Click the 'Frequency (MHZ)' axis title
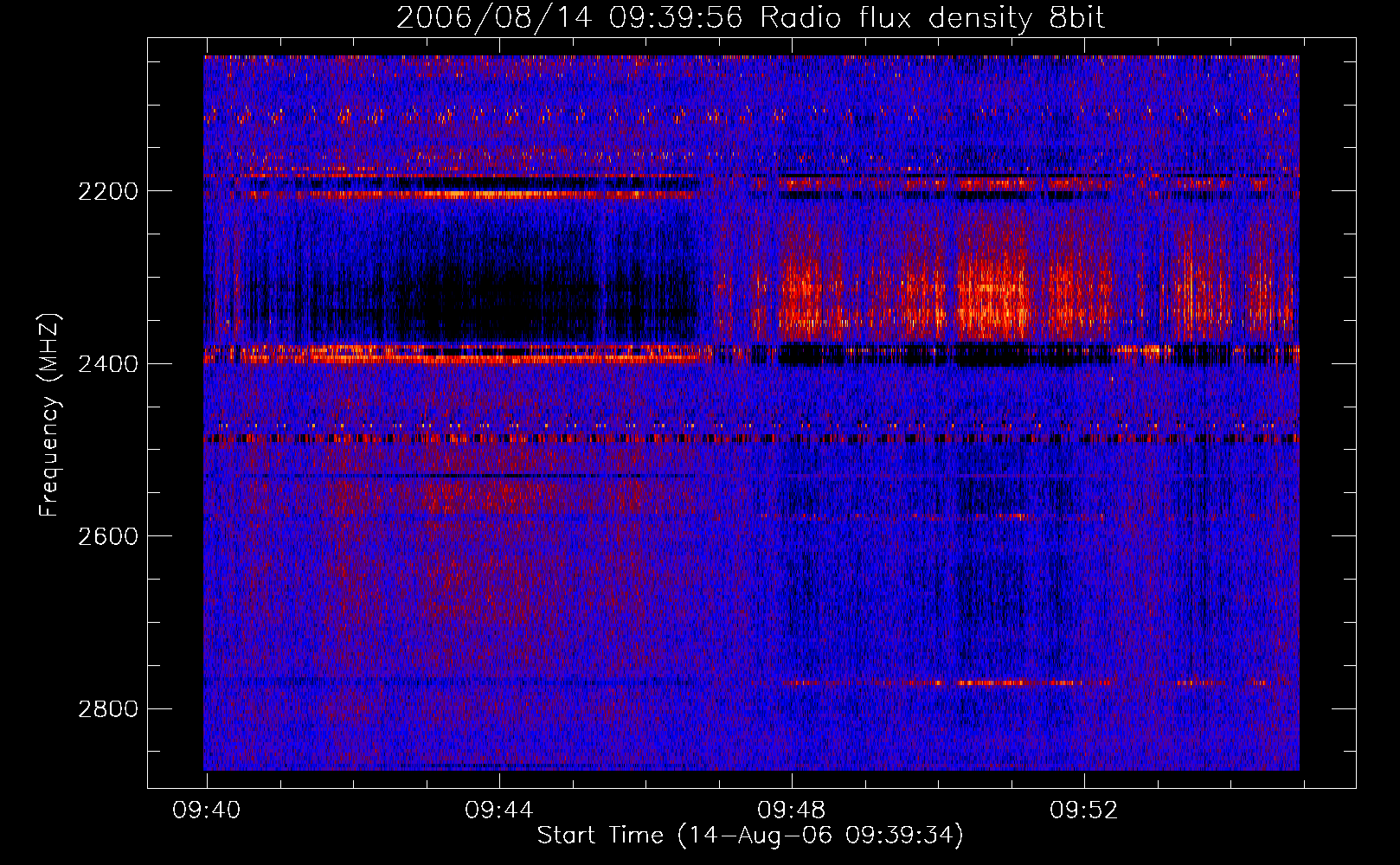Image resolution: width=1400 pixels, height=865 pixels. click(49, 415)
